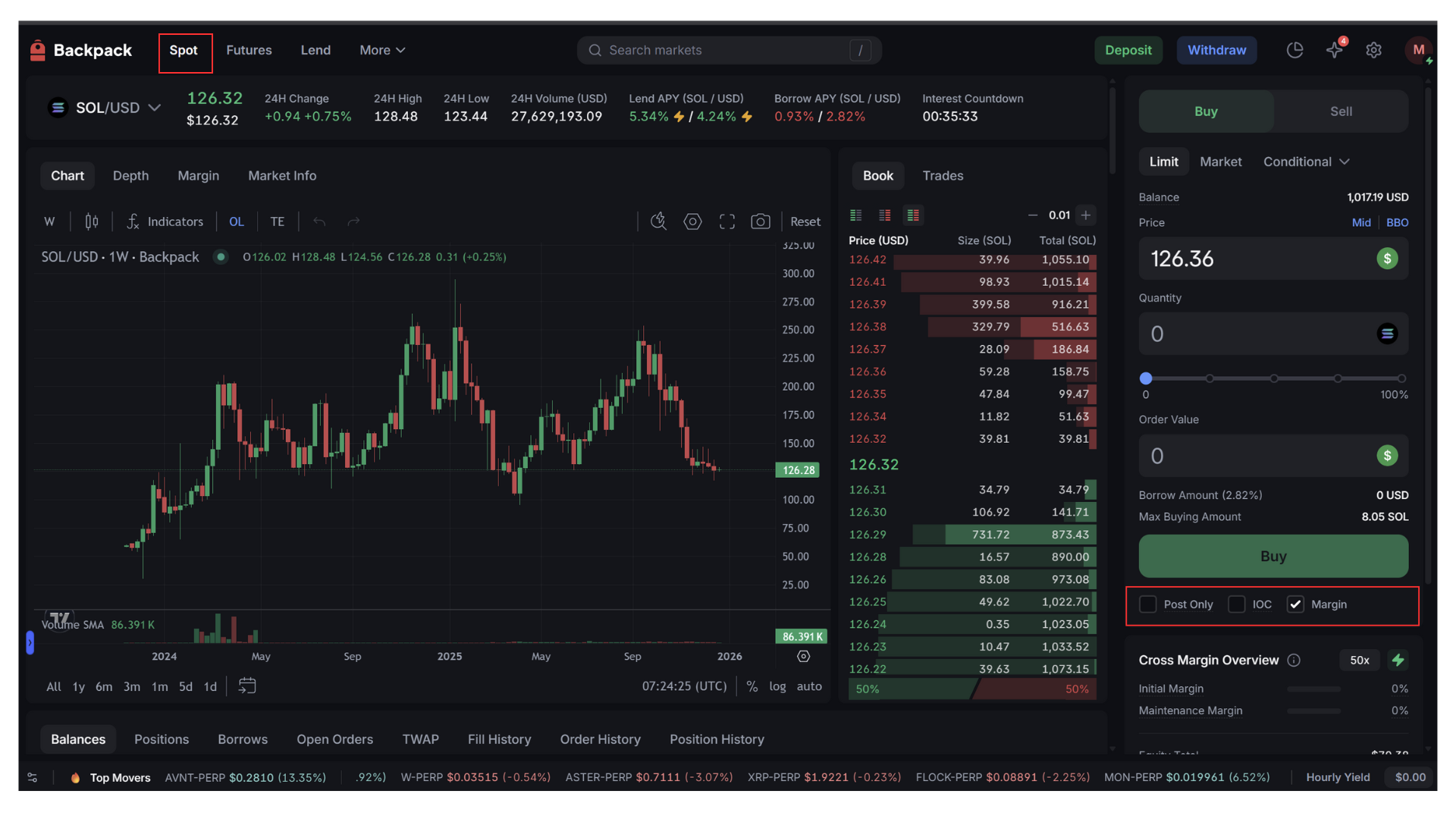Image resolution: width=1456 pixels, height=819 pixels.
Task: Open the settings gear in header
Action: tap(1373, 50)
